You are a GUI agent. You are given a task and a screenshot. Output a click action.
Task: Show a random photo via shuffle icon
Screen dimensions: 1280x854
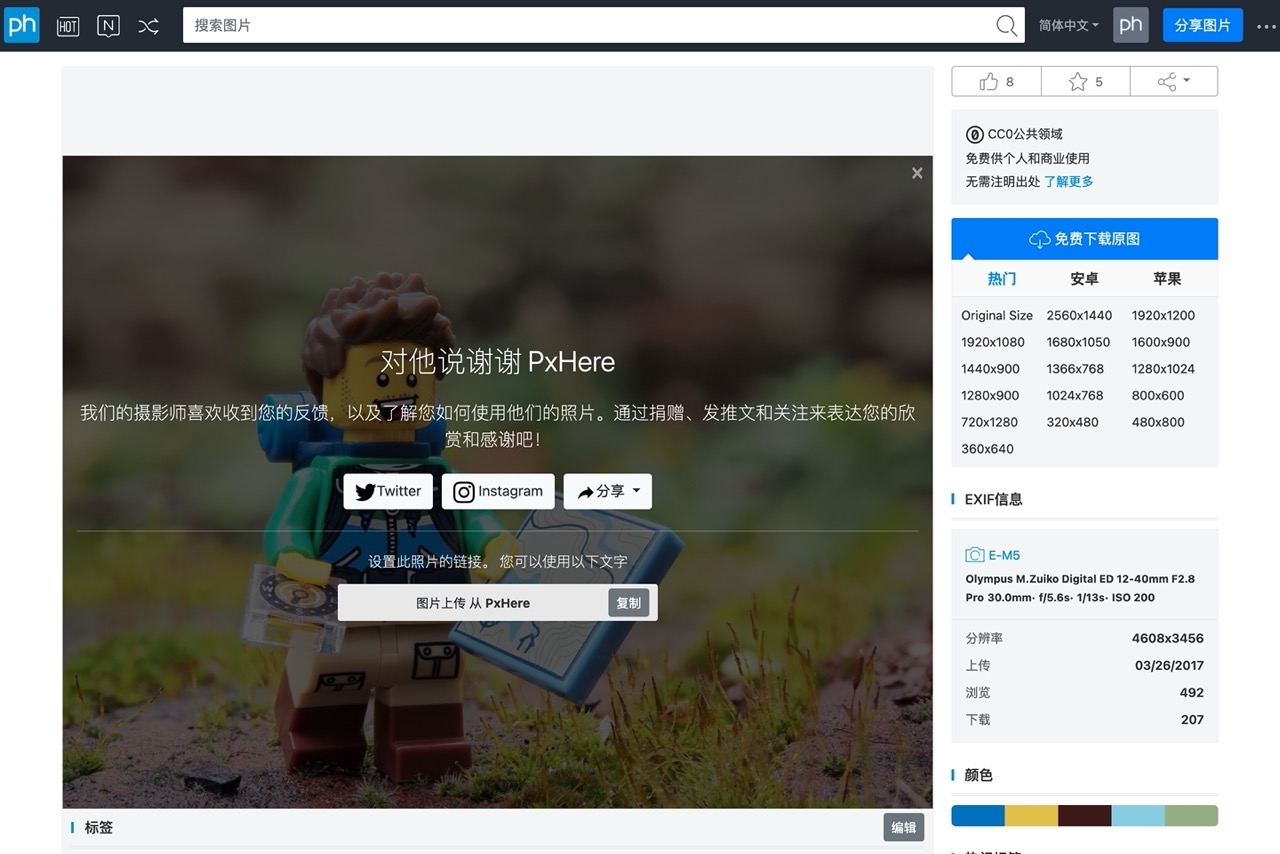pos(148,26)
